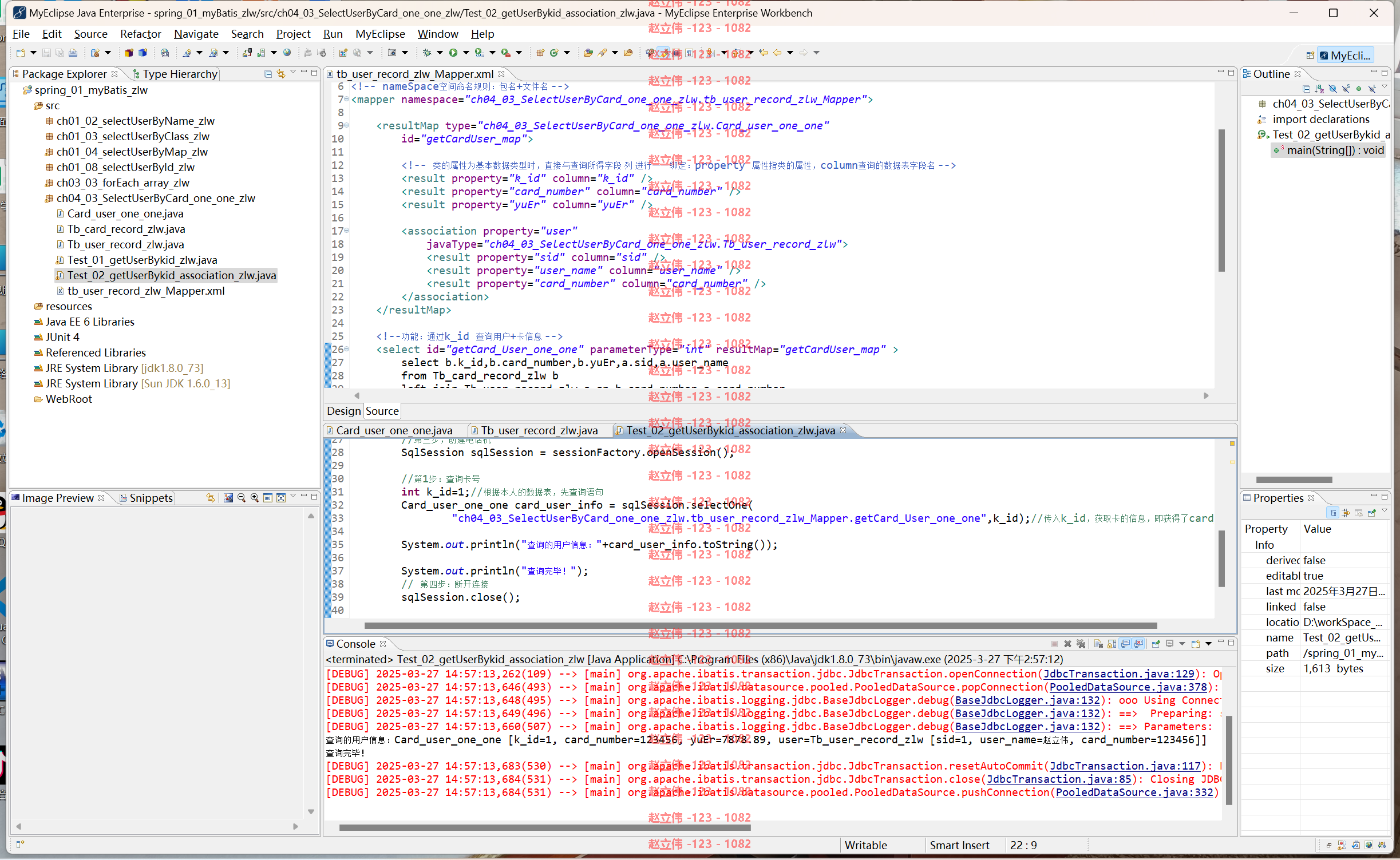Toggle Pin Console button
This screenshot has width=1400, height=860.
coord(1156,644)
